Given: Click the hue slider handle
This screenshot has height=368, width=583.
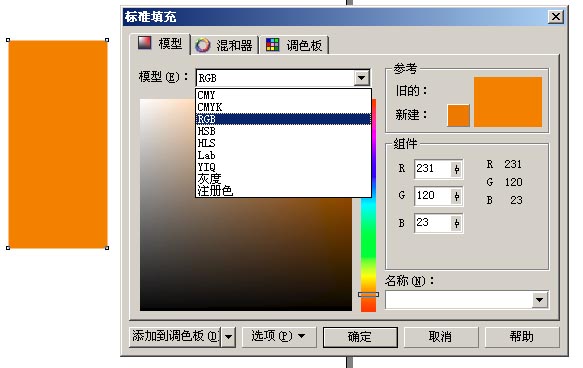Looking at the screenshot, I should (368, 294).
